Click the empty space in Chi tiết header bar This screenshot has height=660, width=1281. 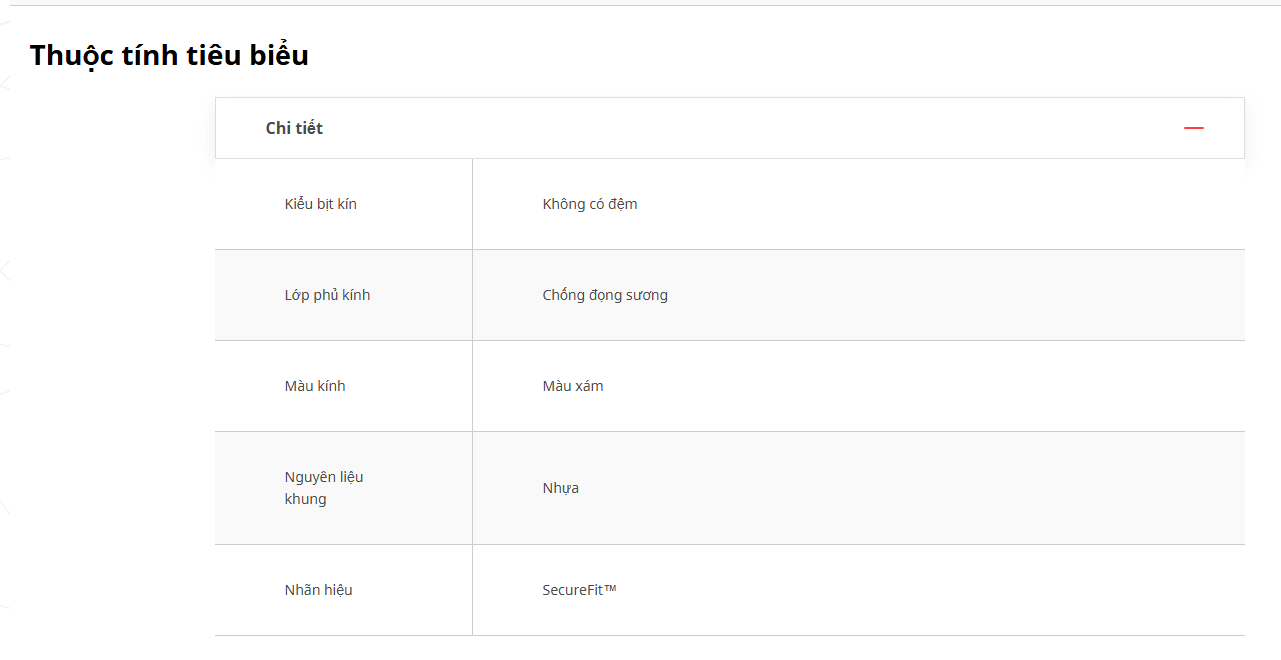click(x=750, y=128)
